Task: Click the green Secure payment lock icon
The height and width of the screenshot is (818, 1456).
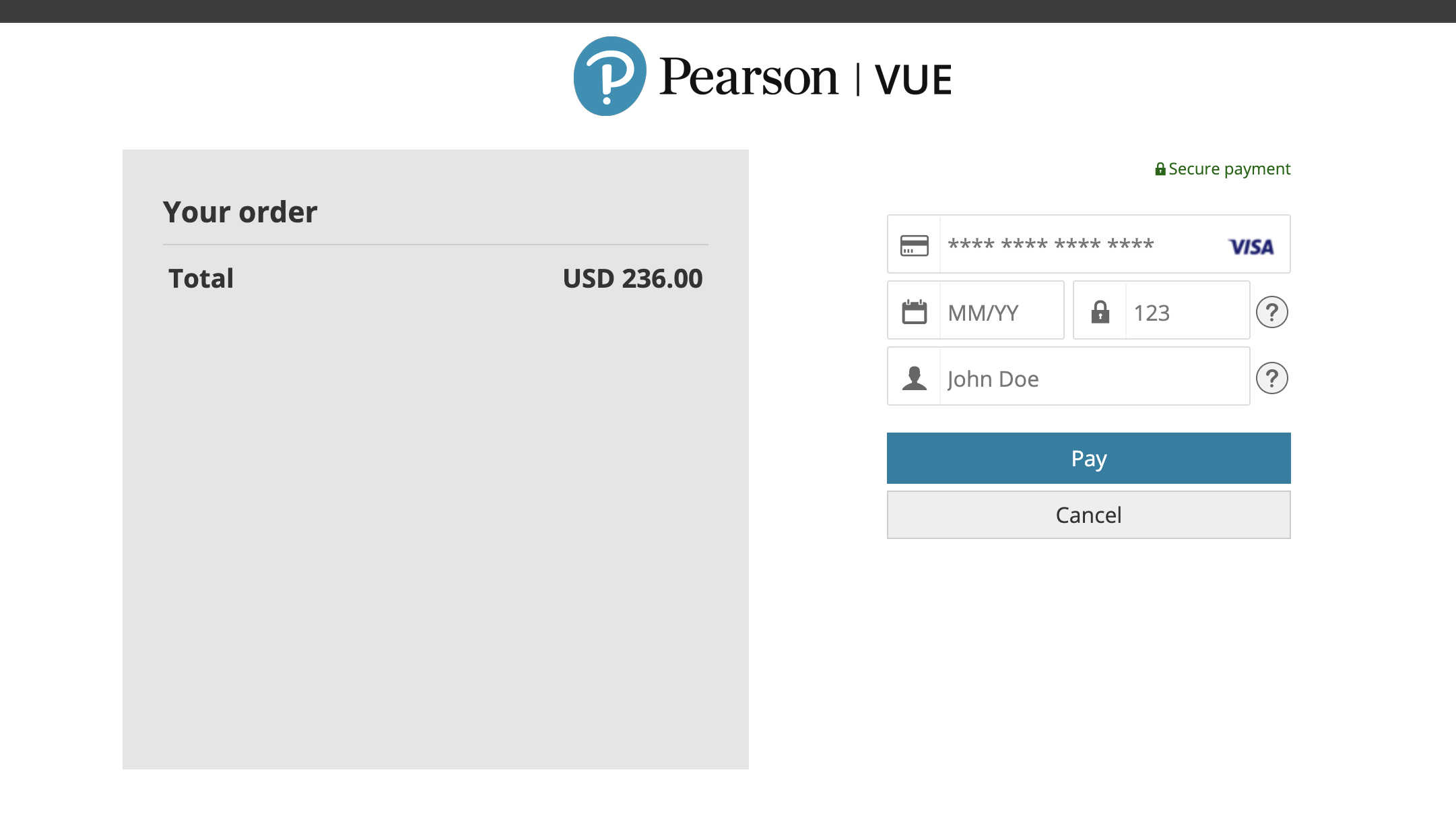Action: pyautogui.click(x=1160, y=169)
